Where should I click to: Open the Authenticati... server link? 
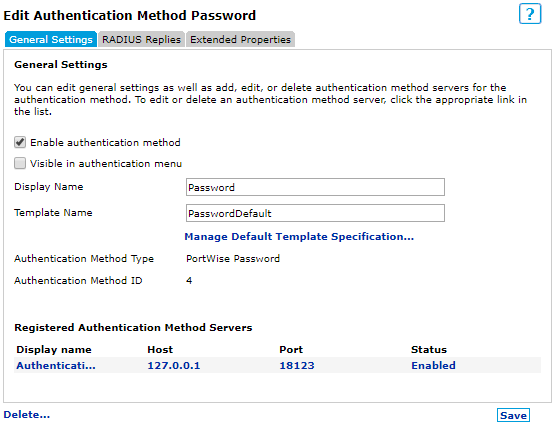tap(56, 365)
